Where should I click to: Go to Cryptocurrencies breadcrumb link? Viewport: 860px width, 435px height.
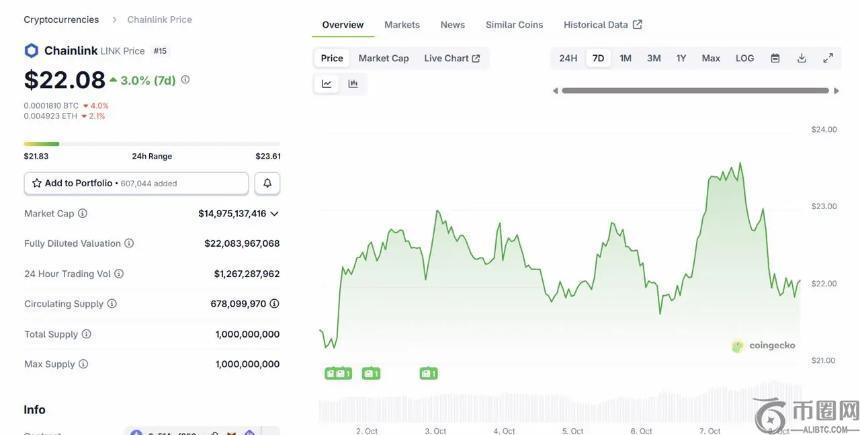pos(61,20)
